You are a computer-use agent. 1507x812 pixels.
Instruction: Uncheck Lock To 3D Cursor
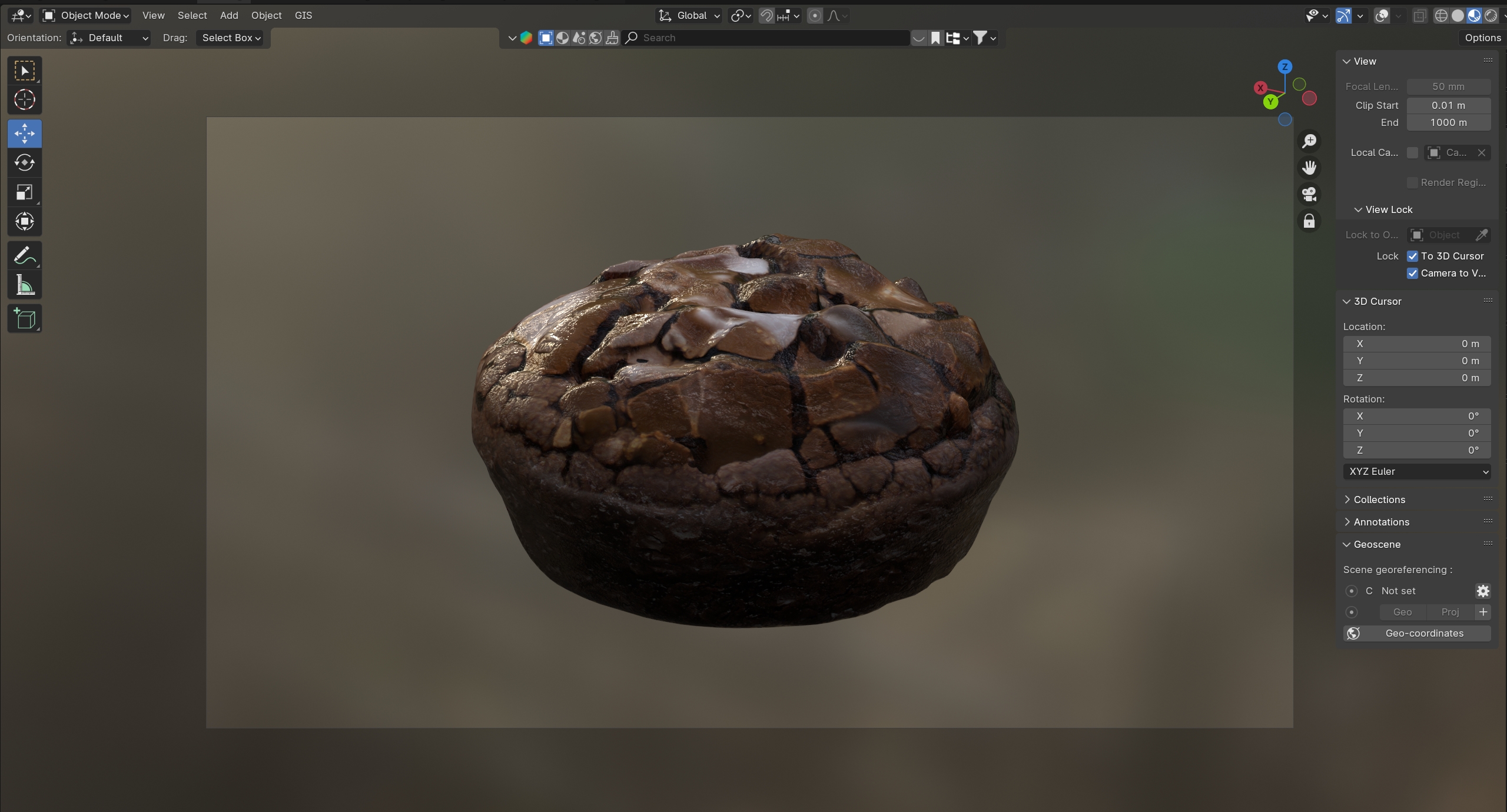(x=1412, y=256)
